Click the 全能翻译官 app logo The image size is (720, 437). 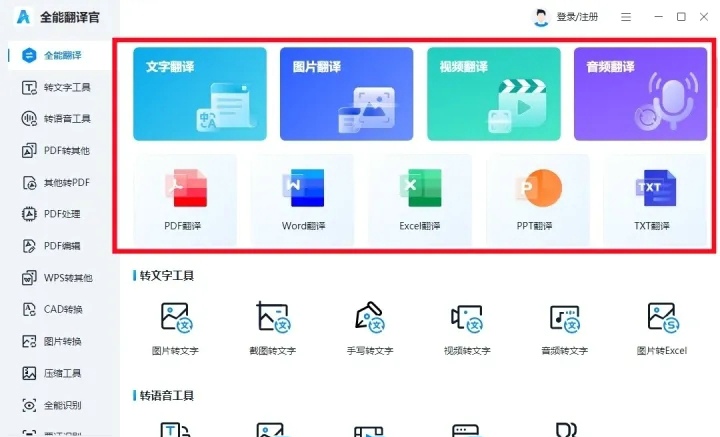coord(23,17)
